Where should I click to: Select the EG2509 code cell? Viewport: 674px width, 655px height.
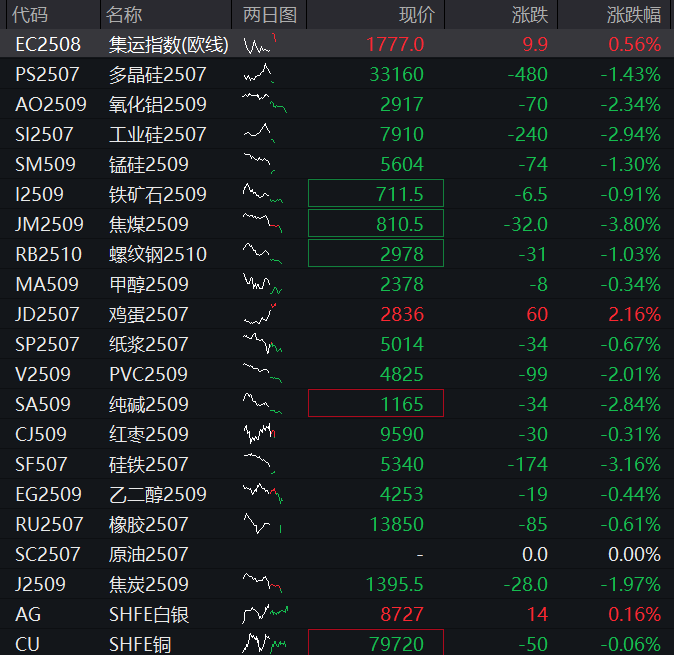[x=48, y=494]
